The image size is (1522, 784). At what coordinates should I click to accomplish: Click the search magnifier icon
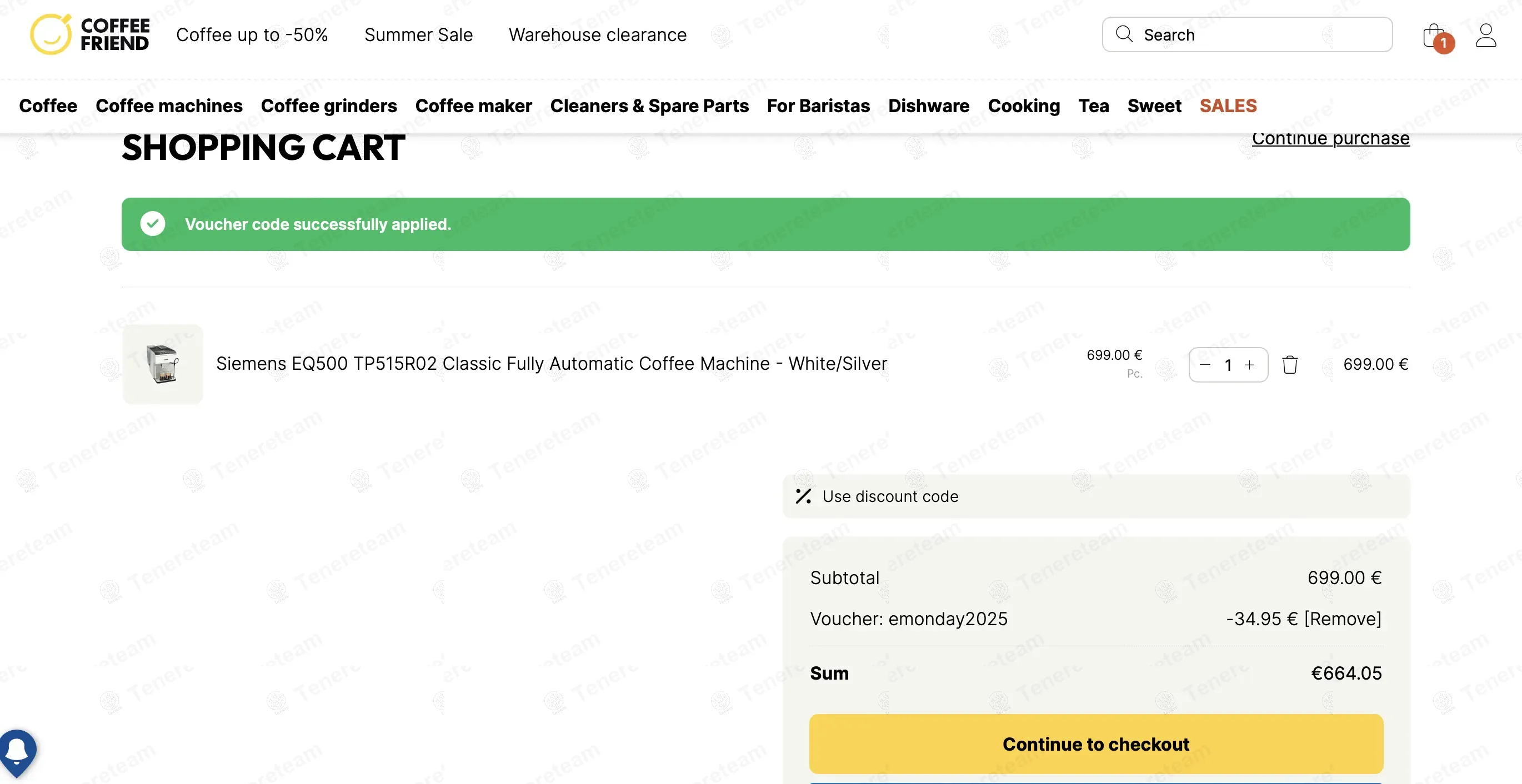pos(1124,34)
